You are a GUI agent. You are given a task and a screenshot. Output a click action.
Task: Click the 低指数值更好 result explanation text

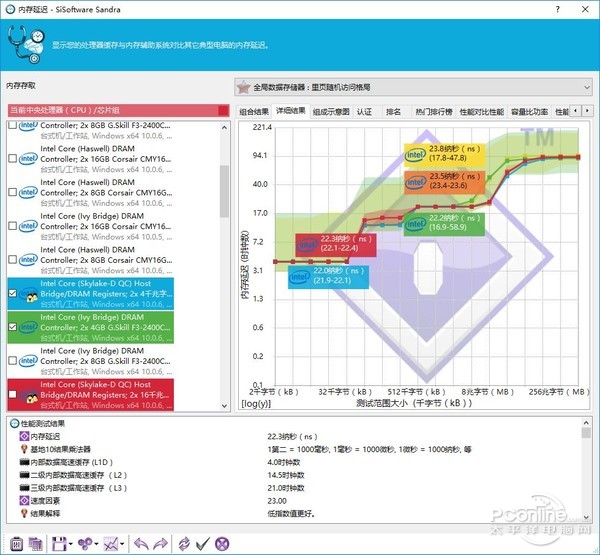click(292, 513)
